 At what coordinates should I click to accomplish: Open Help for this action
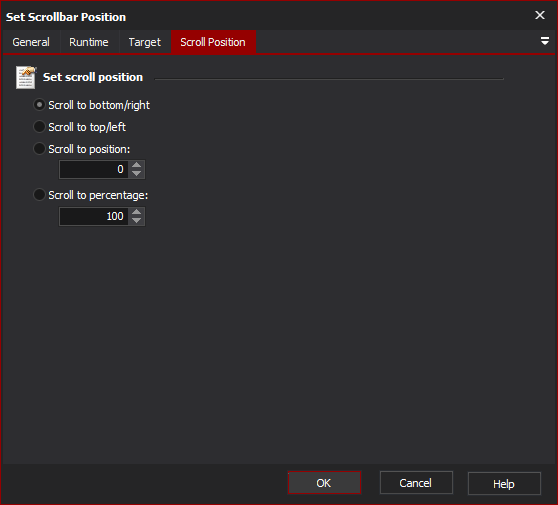[504, 484]
